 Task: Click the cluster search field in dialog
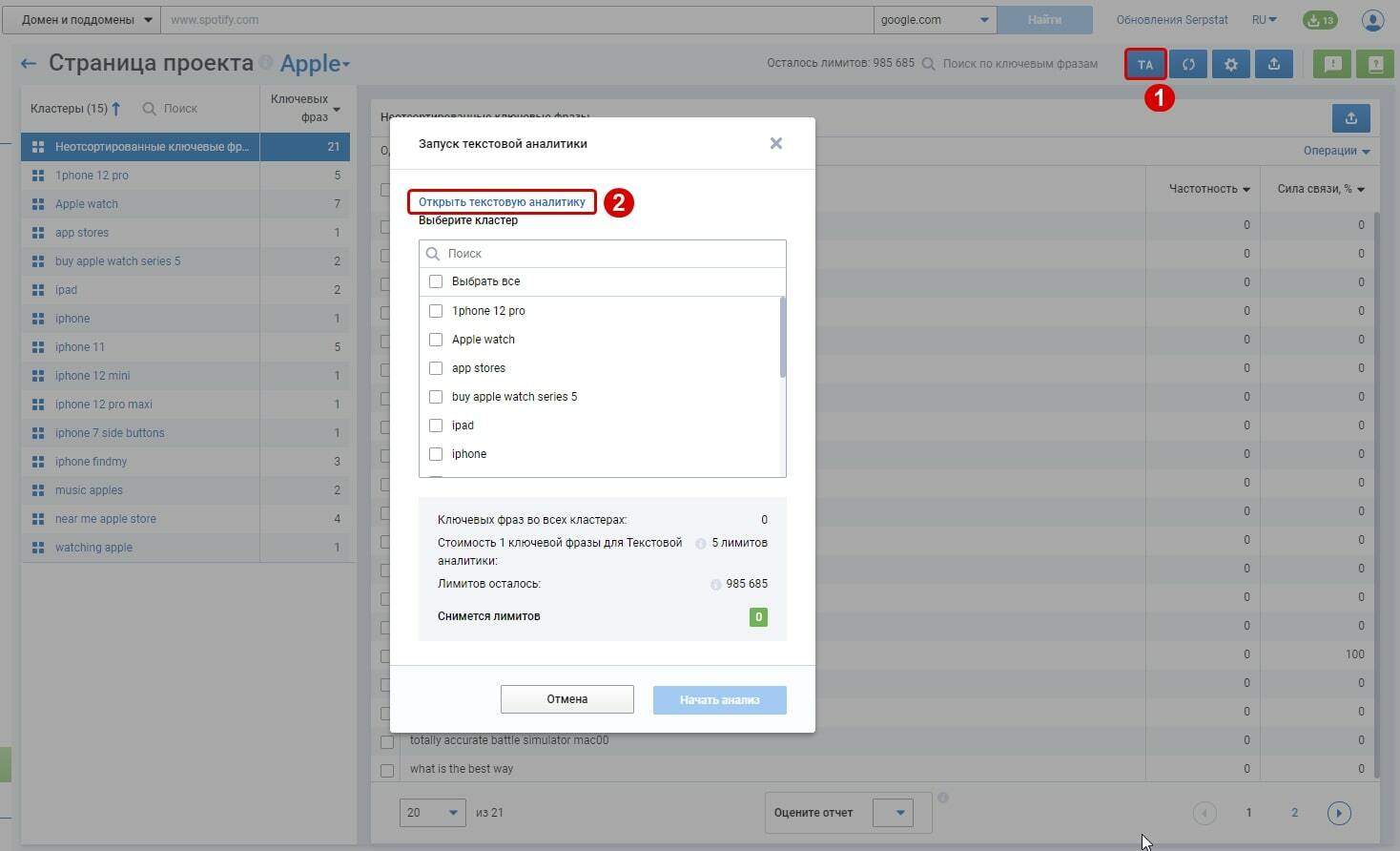coord(610,254)
